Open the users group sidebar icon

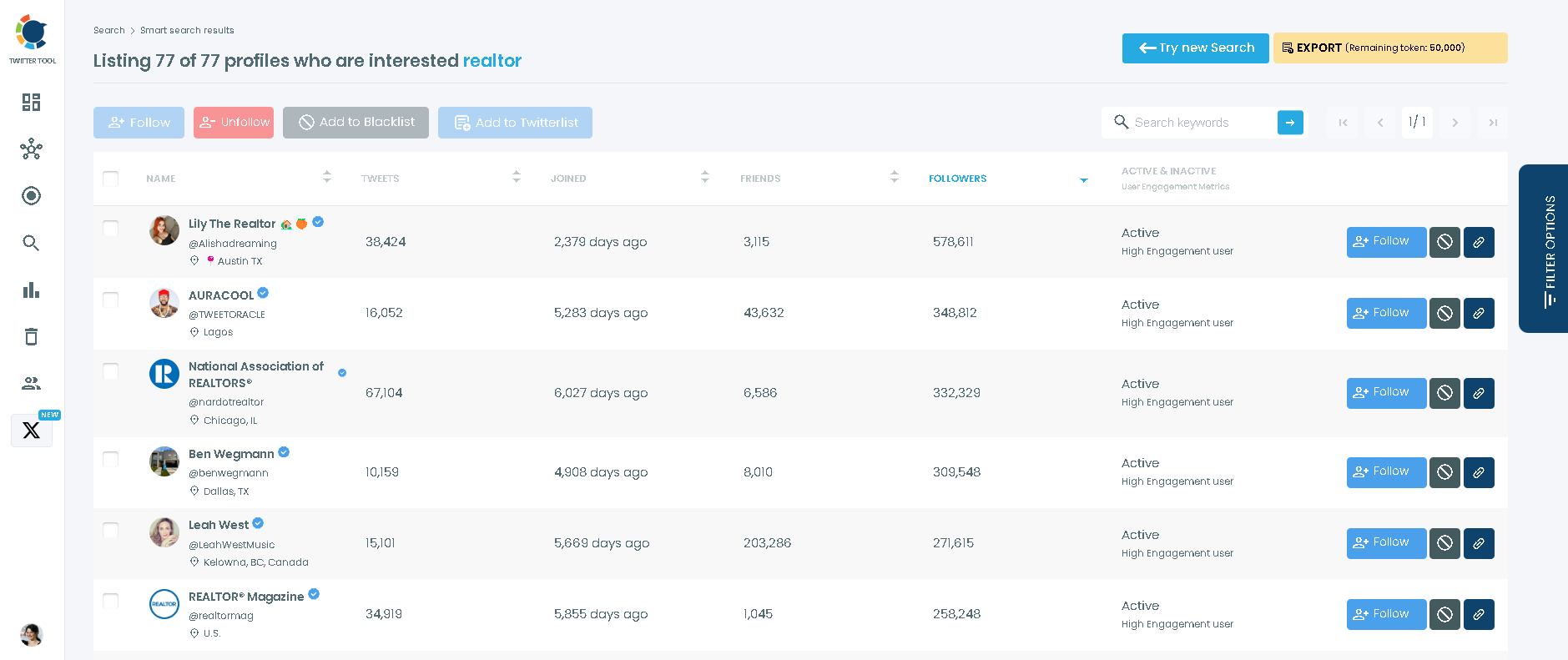tap(31, 383)
